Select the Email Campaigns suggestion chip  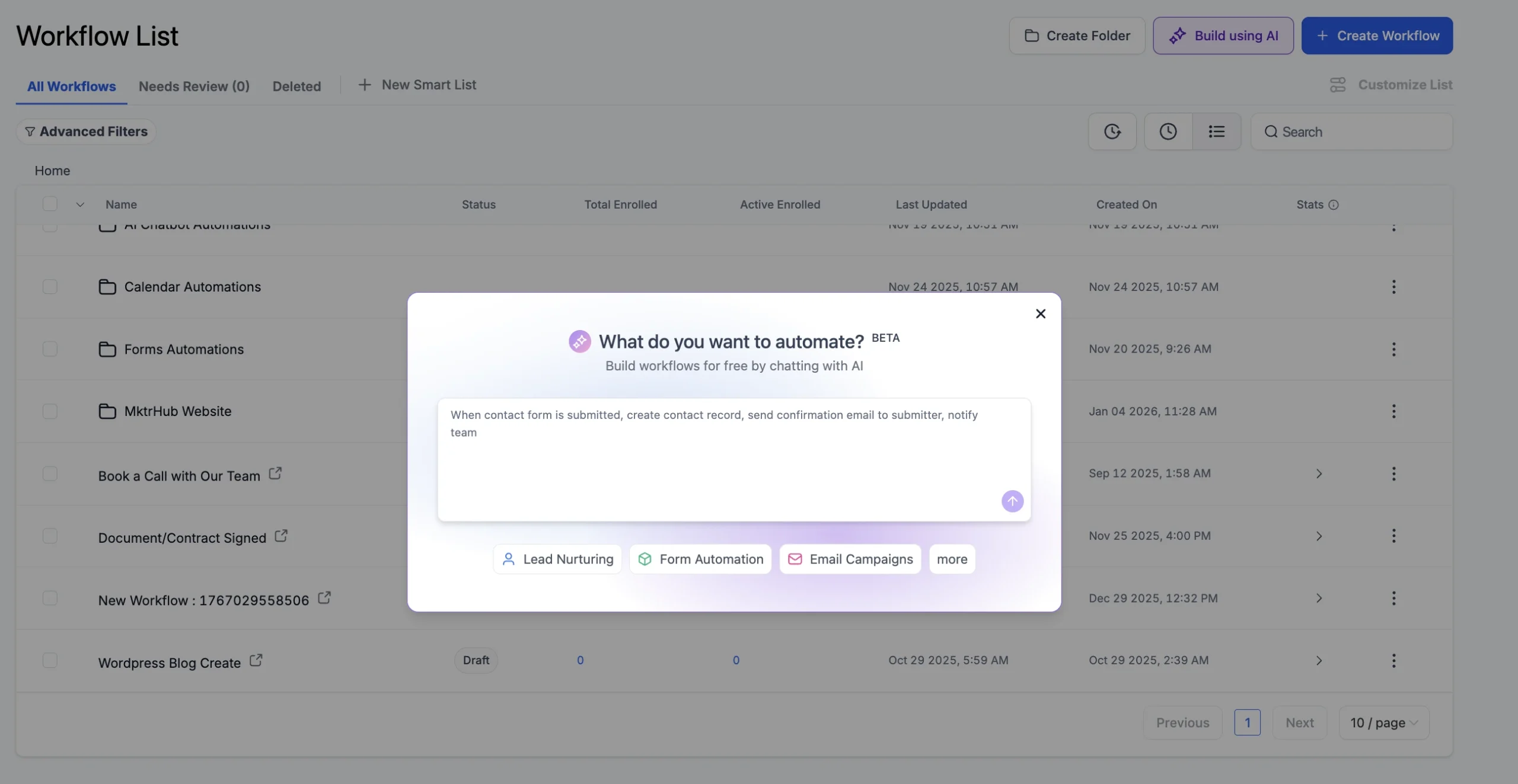(x=850, y=559)
